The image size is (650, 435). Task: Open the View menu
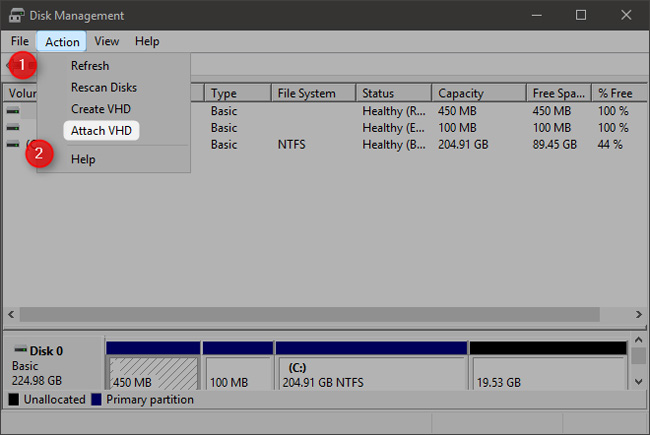click(x=107, y=42)
